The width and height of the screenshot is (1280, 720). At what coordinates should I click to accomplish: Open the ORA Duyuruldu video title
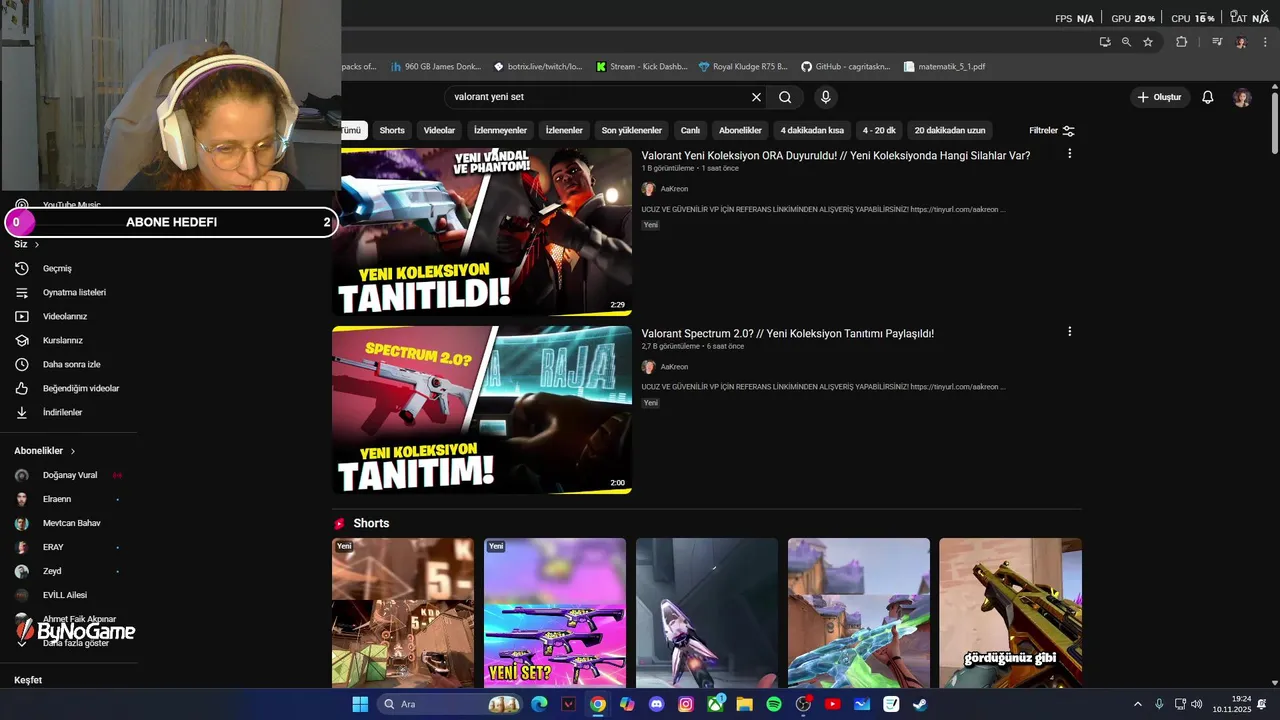[x=835, y=156]
